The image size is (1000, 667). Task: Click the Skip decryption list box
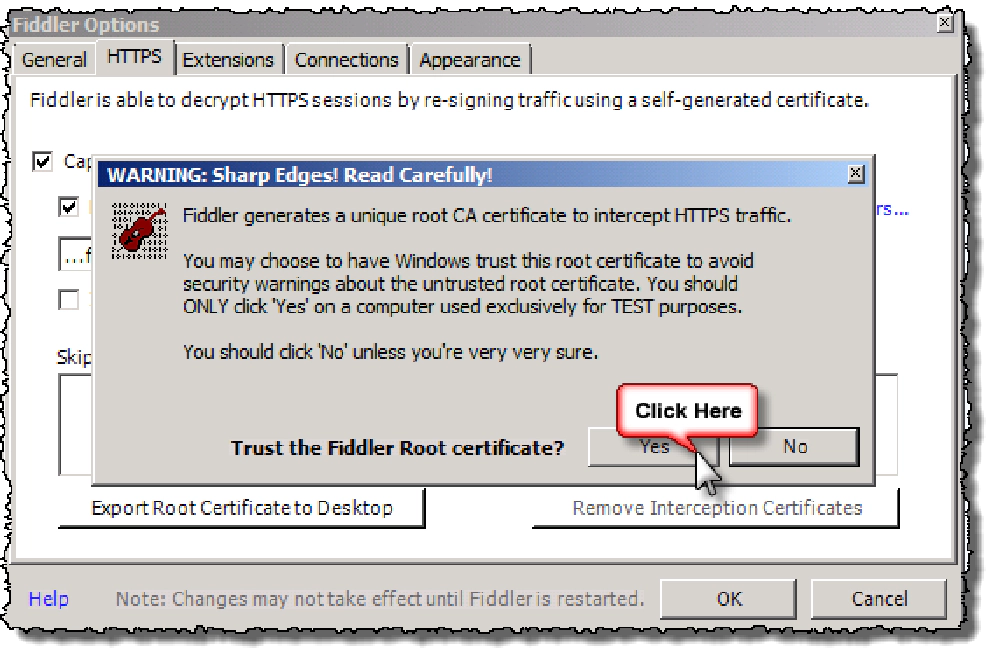[x=478, y=425]
